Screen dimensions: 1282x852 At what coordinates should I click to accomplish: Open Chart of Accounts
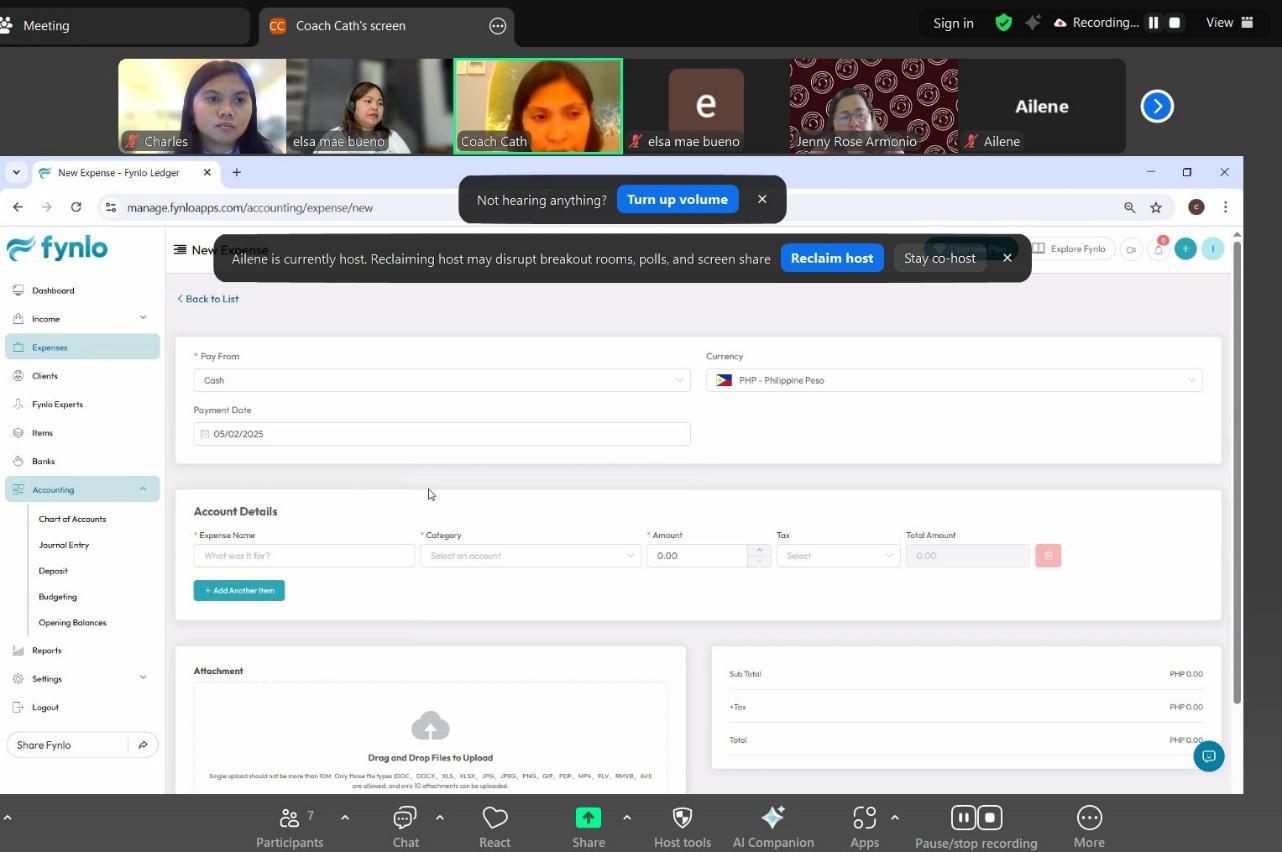[72, 519]
